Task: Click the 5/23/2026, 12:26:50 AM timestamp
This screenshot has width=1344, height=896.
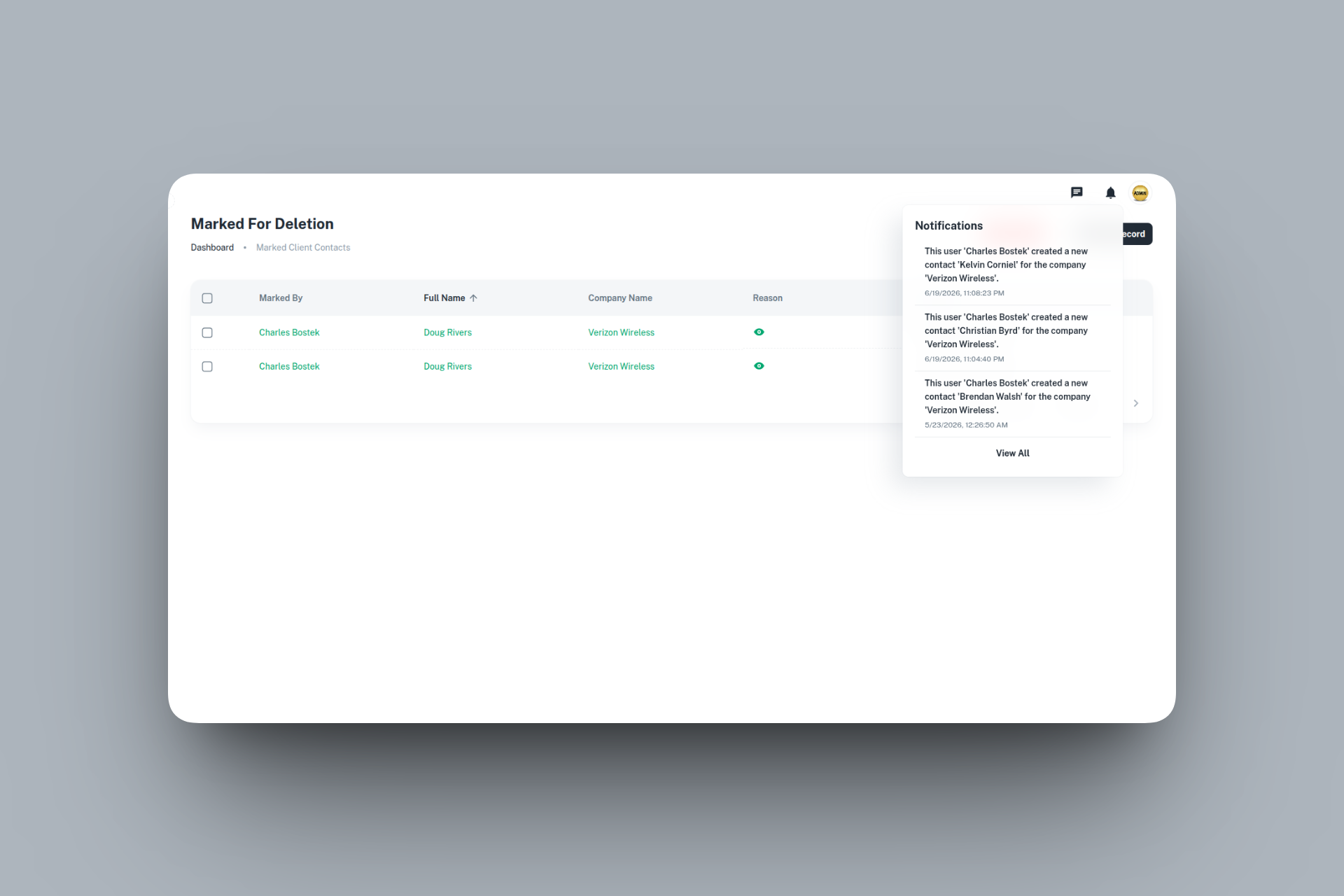Action: click(966, 425)
